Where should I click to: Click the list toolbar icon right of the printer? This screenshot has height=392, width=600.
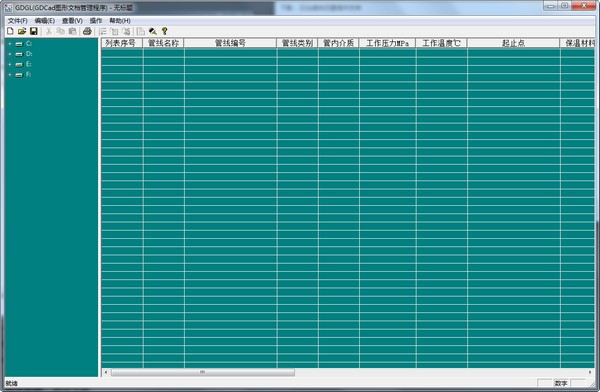pos(103,31)
